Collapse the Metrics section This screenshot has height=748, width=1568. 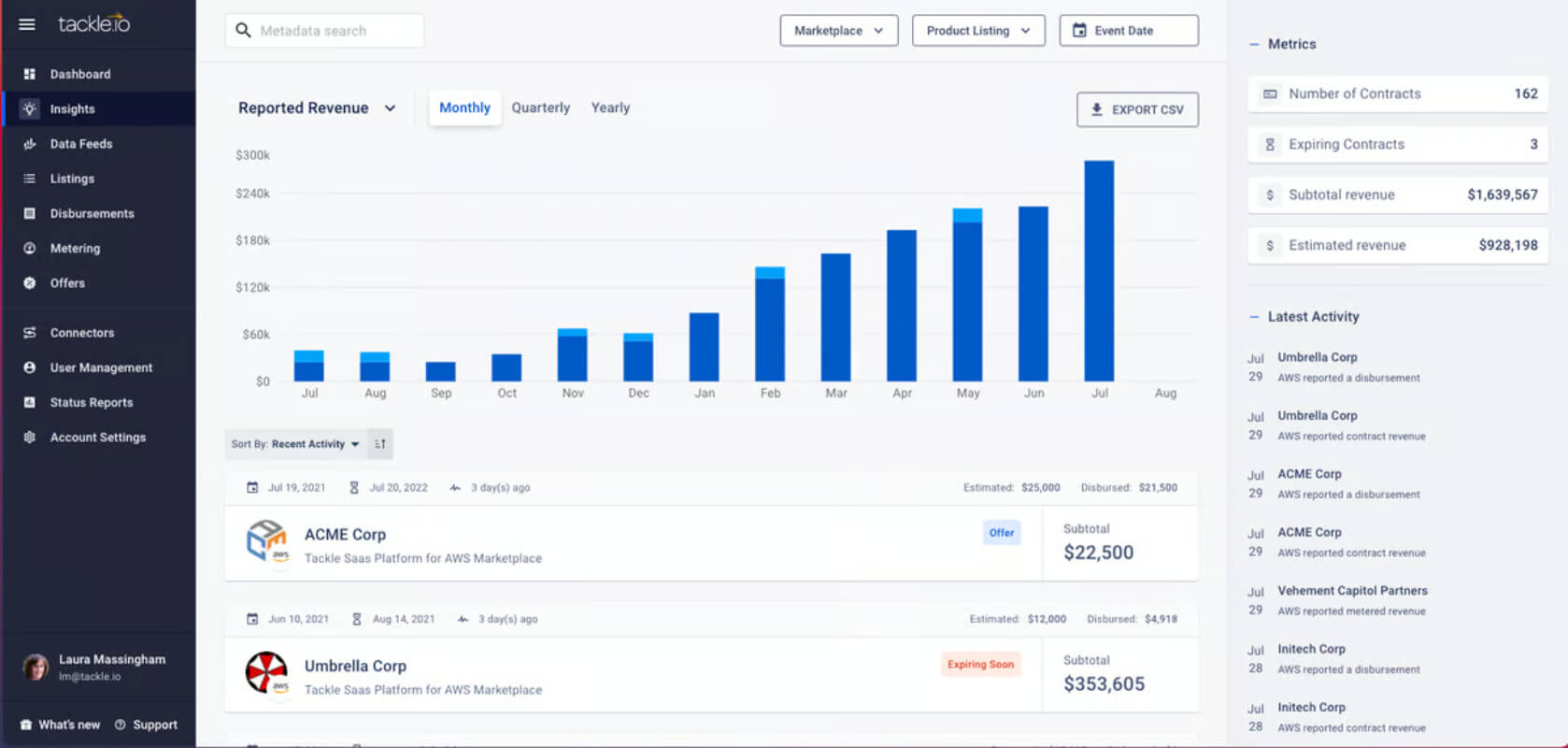point(1254,44)
